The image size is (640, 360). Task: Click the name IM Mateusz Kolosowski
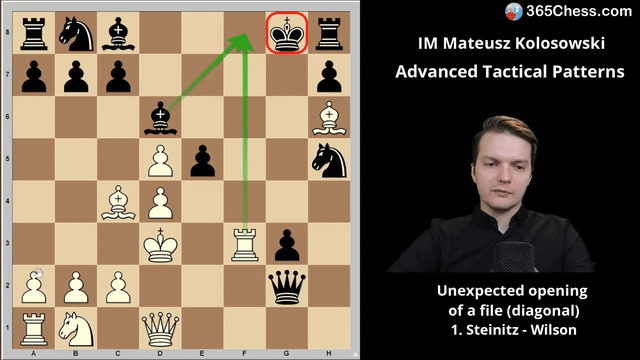pos(511,43)
